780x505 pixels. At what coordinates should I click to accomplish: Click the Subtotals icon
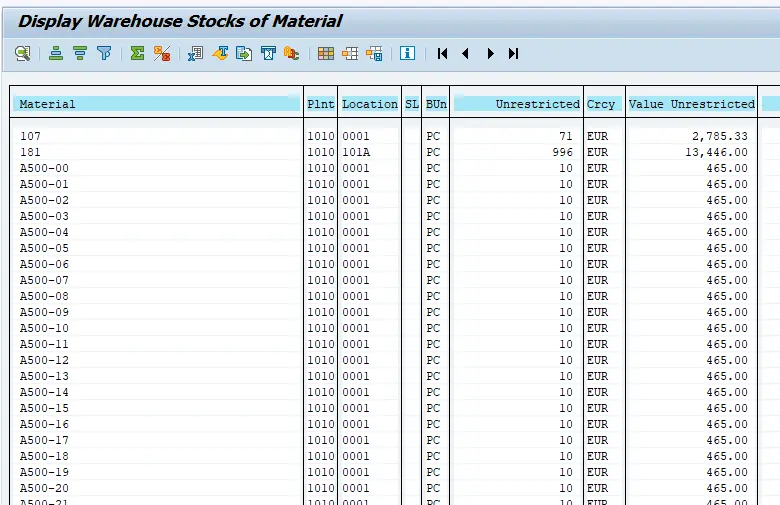click(161, 54)
